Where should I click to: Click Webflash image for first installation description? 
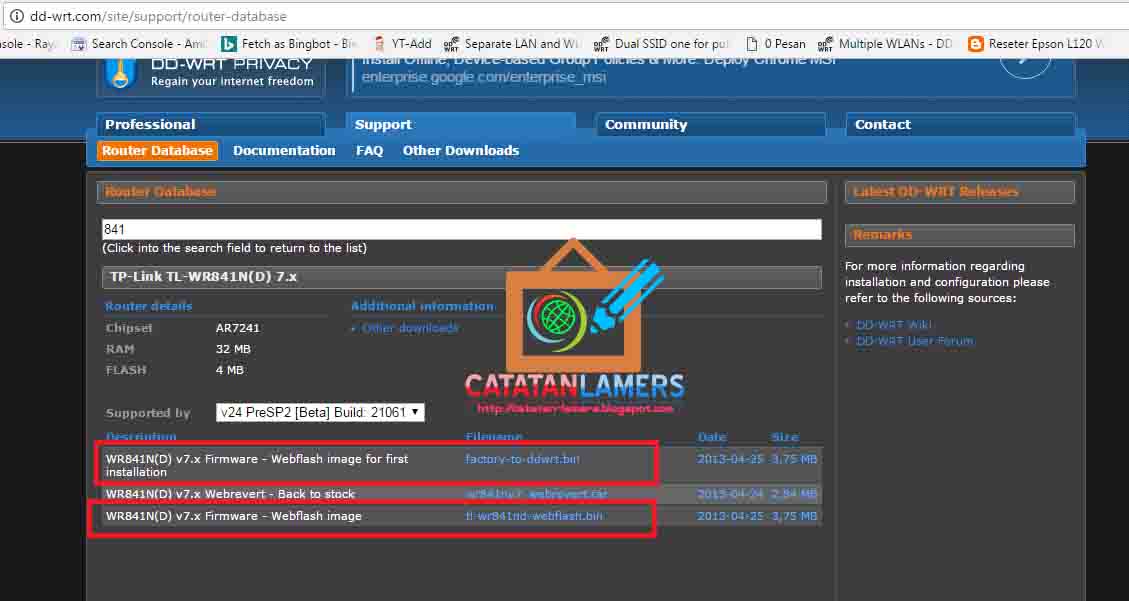pos(257,465)
